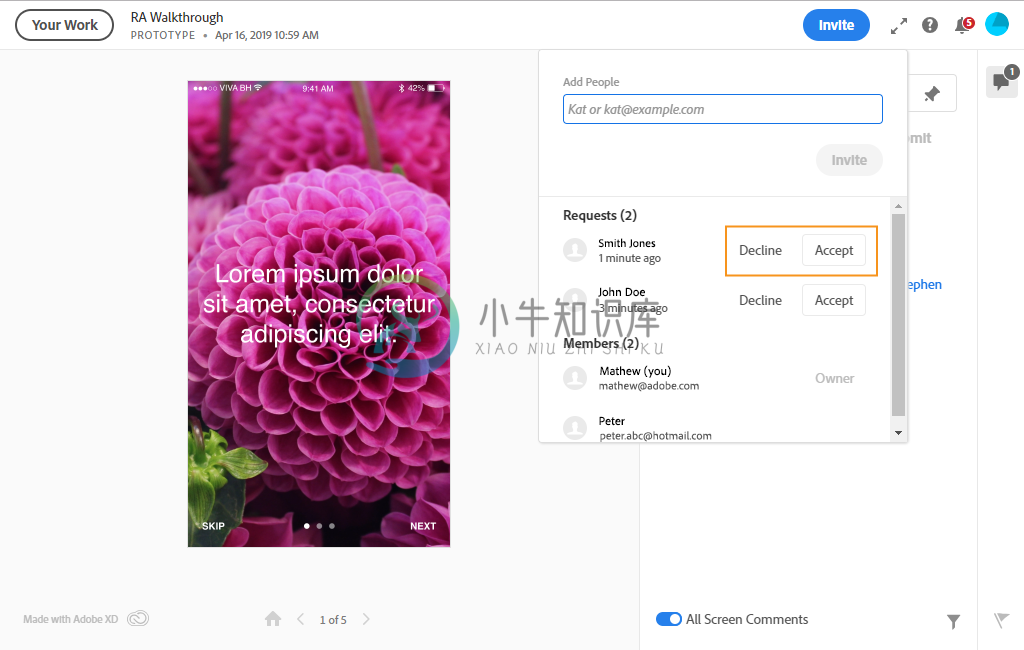Decline John Doe request
Screen dimensions: 1024x650
pos(760,301)
